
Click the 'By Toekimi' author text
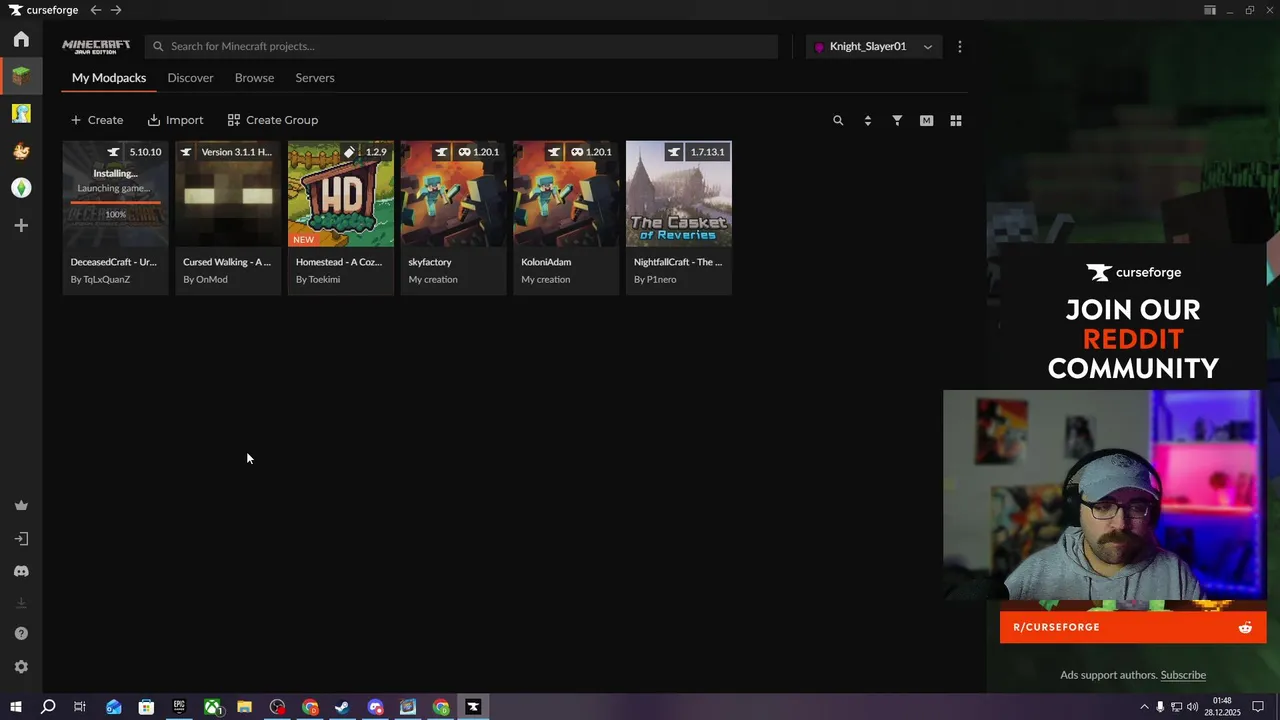(x=318, y=280)
